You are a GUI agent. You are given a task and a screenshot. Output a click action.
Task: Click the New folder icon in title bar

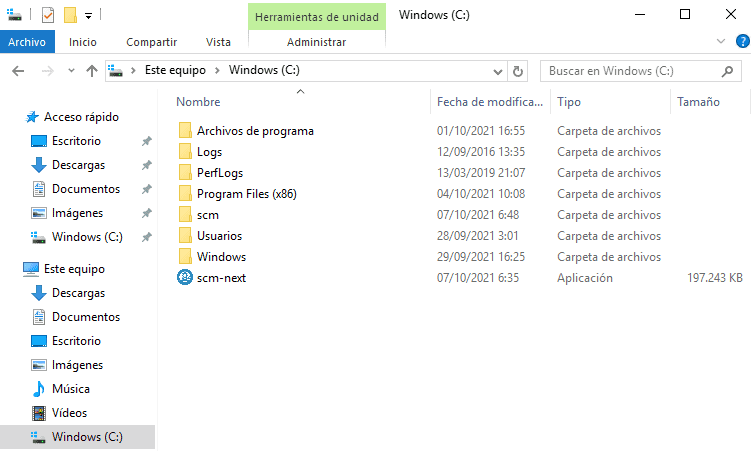point(70,15)
